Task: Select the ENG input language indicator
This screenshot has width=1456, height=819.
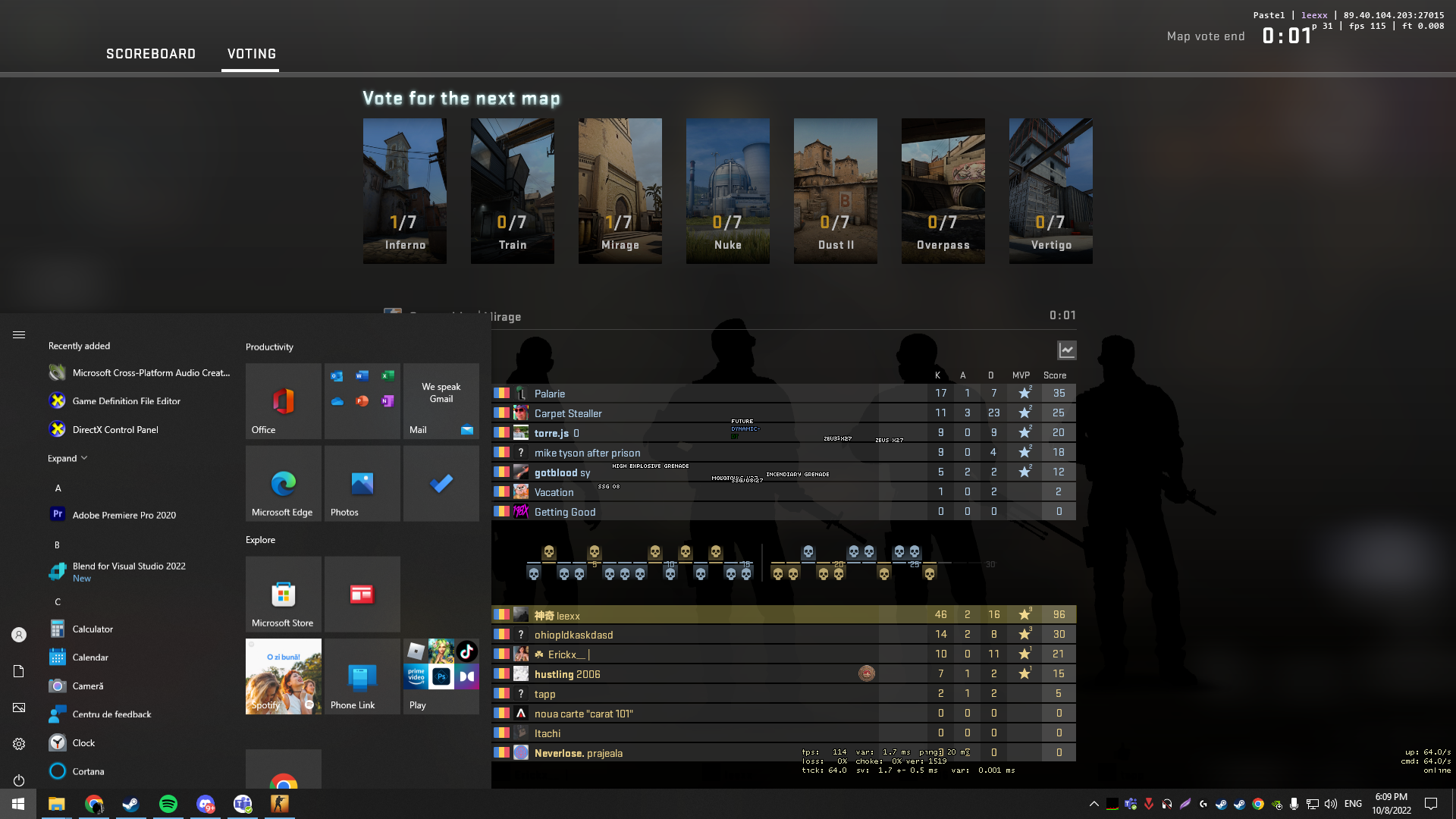Action: click(1353, 804)
